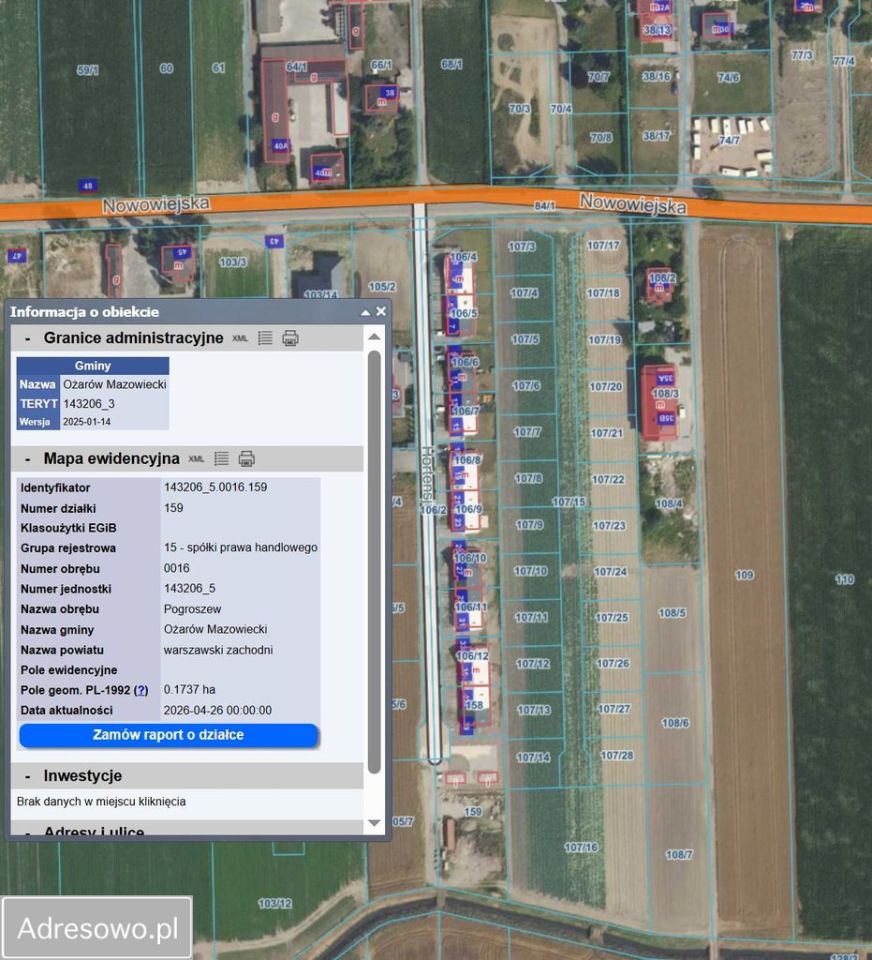Click the info panel scrollbar thumb
Viewport: 872px width, 960px height.
pyautogui.click(x=374, y=562)
